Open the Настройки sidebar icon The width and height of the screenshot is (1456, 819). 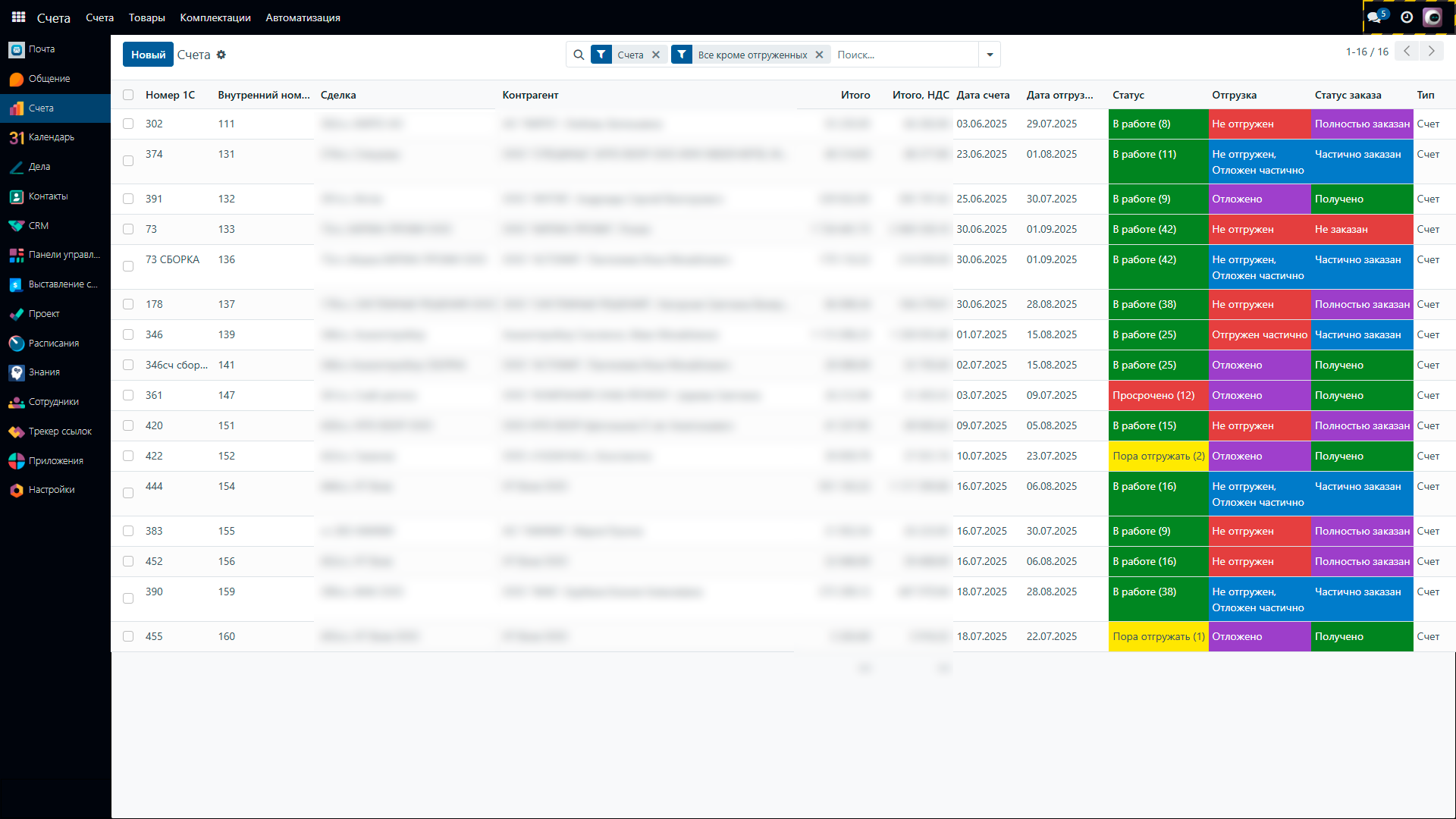[x=17, y=490]
